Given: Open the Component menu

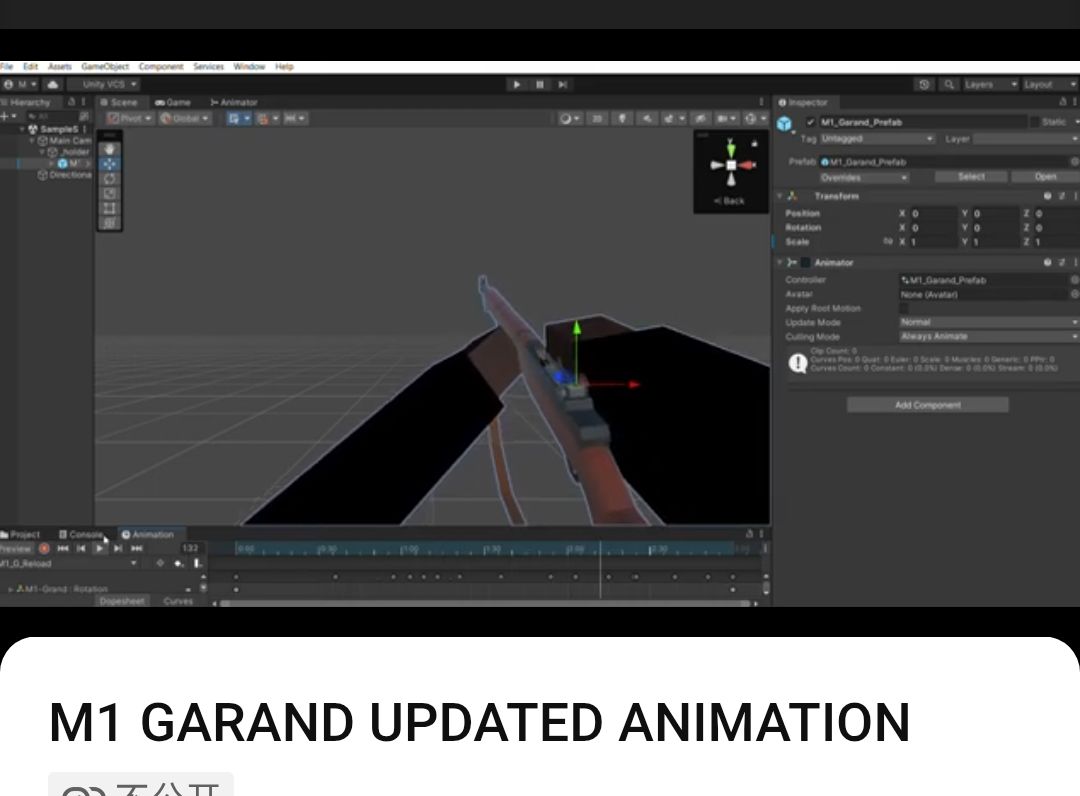Looking at the screenshot, I should tap(160, 67).
